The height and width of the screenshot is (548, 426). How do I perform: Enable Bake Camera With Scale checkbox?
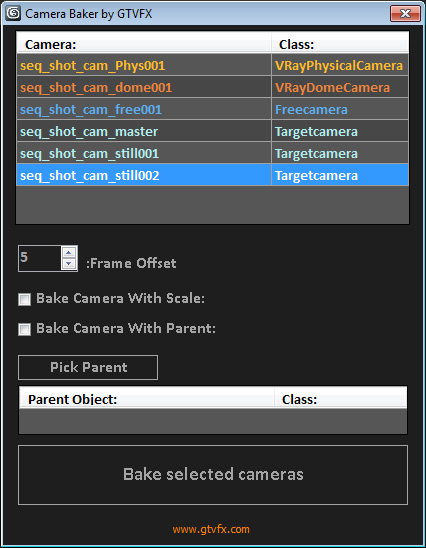pos(24,300)
